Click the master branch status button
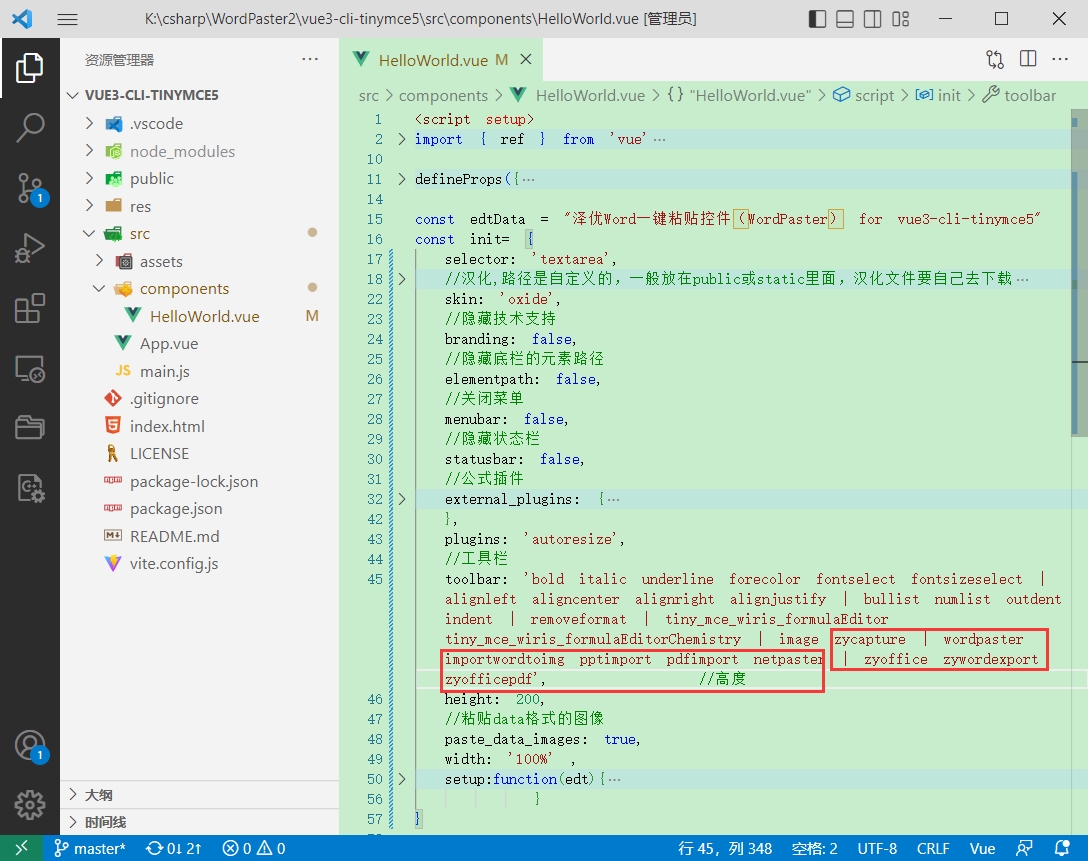Viewport: 1088px width, 861px height. 90,848
